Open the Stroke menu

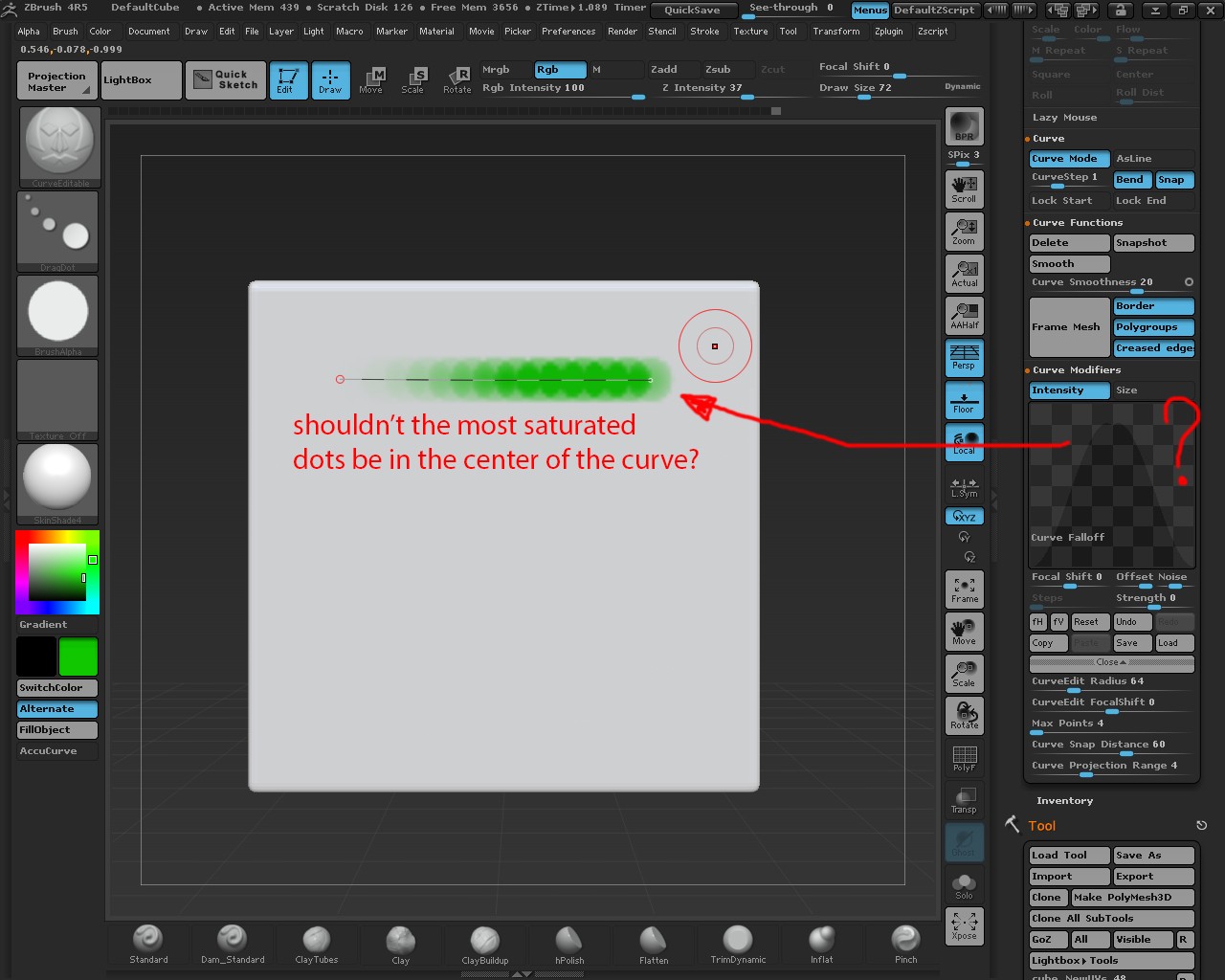click(704, 32)
